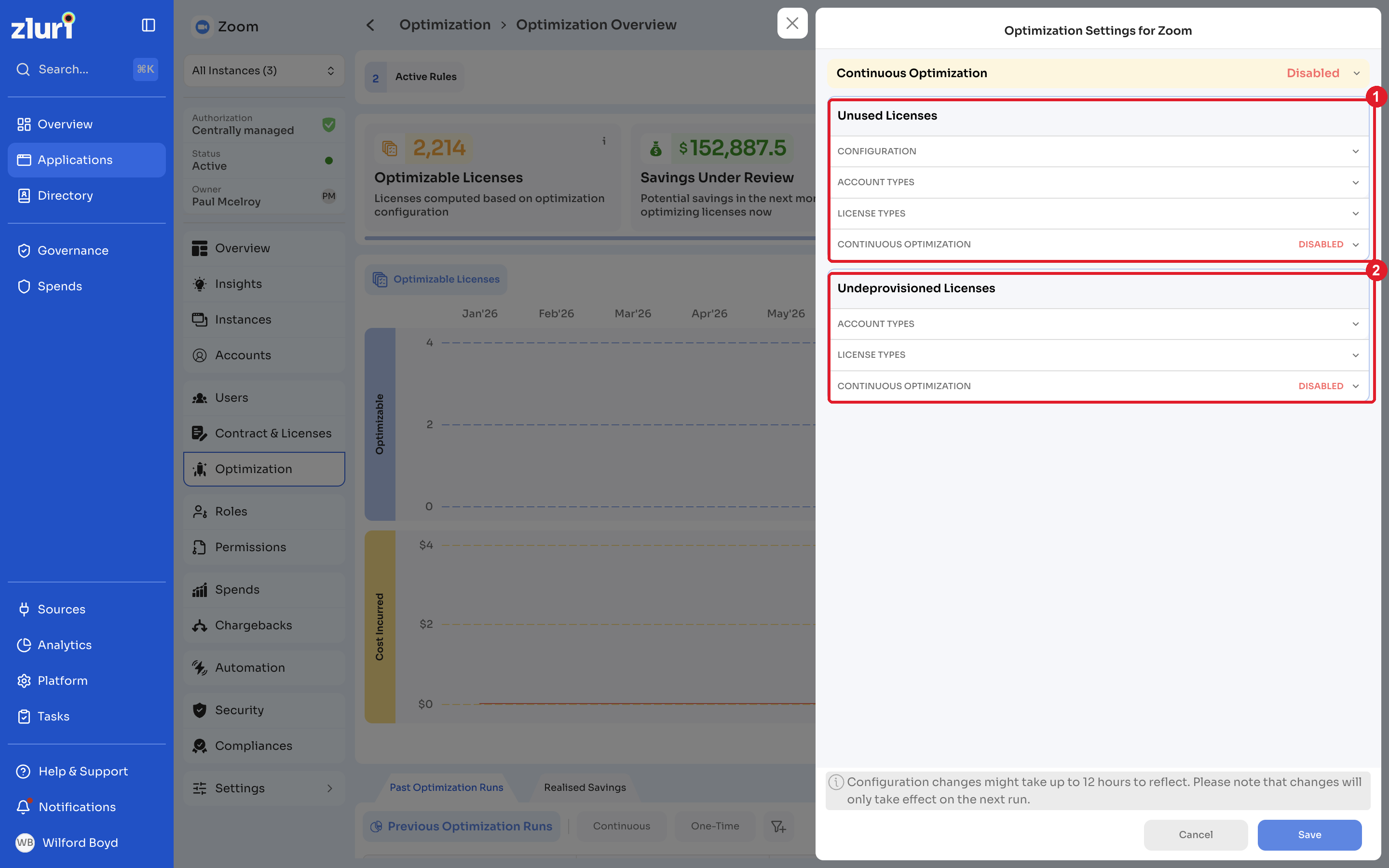Expand ACCOUNT TYPES under Undeprovisioned Licenses
Viewport: 1389px width, 868px height.
(1099, 324)
